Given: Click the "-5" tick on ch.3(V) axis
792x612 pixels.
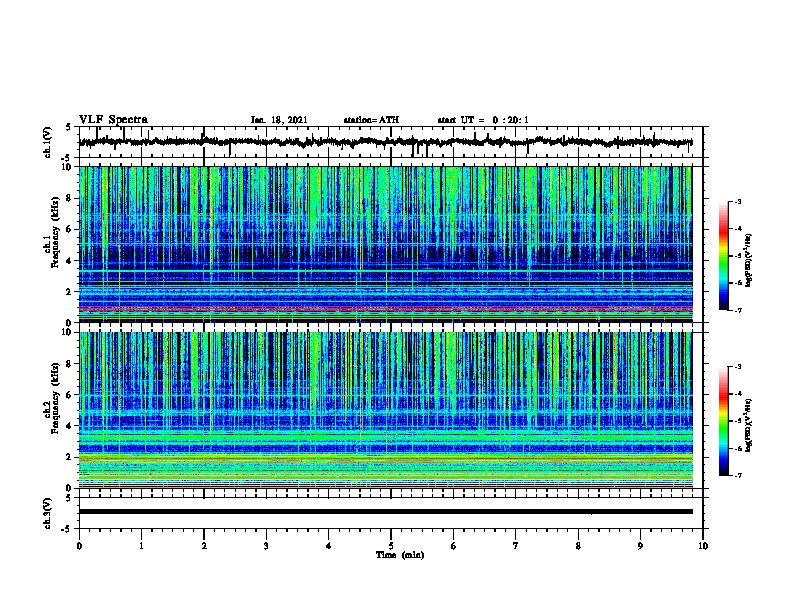Looking at the screenshot, I should click(67, 529).
